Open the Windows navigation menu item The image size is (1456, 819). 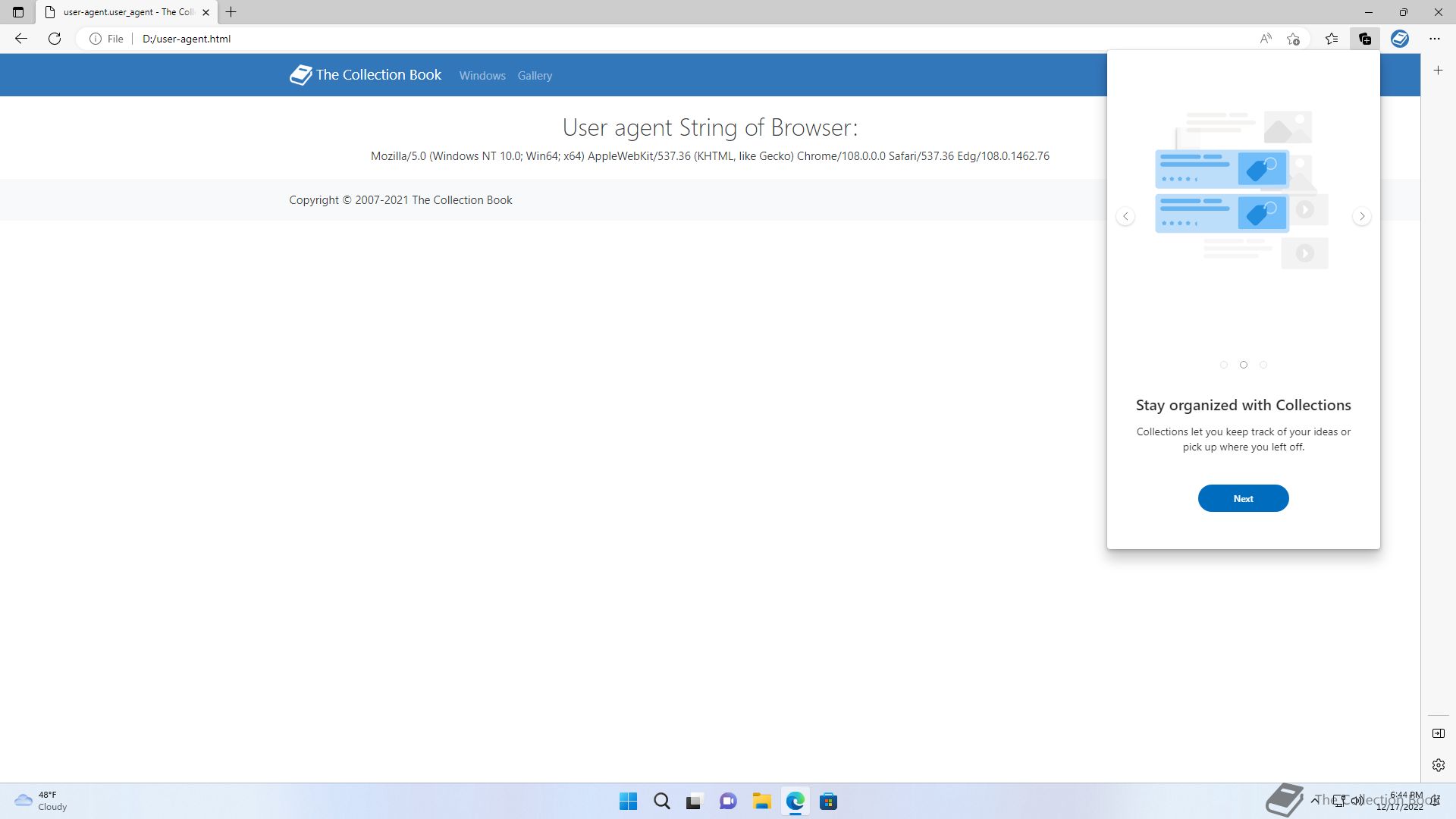tap(482, 76)
